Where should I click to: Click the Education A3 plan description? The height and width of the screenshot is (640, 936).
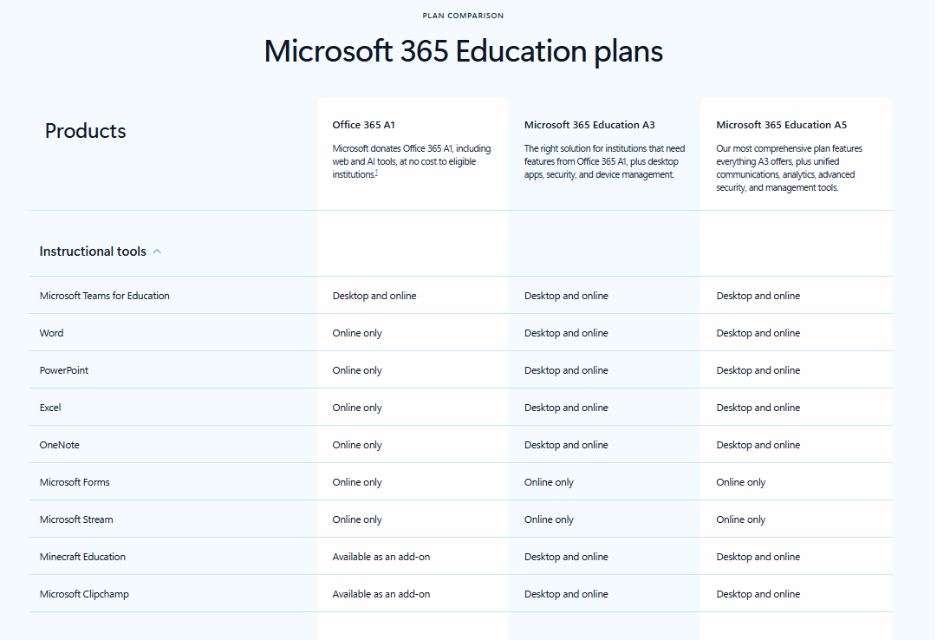(604, 161)
